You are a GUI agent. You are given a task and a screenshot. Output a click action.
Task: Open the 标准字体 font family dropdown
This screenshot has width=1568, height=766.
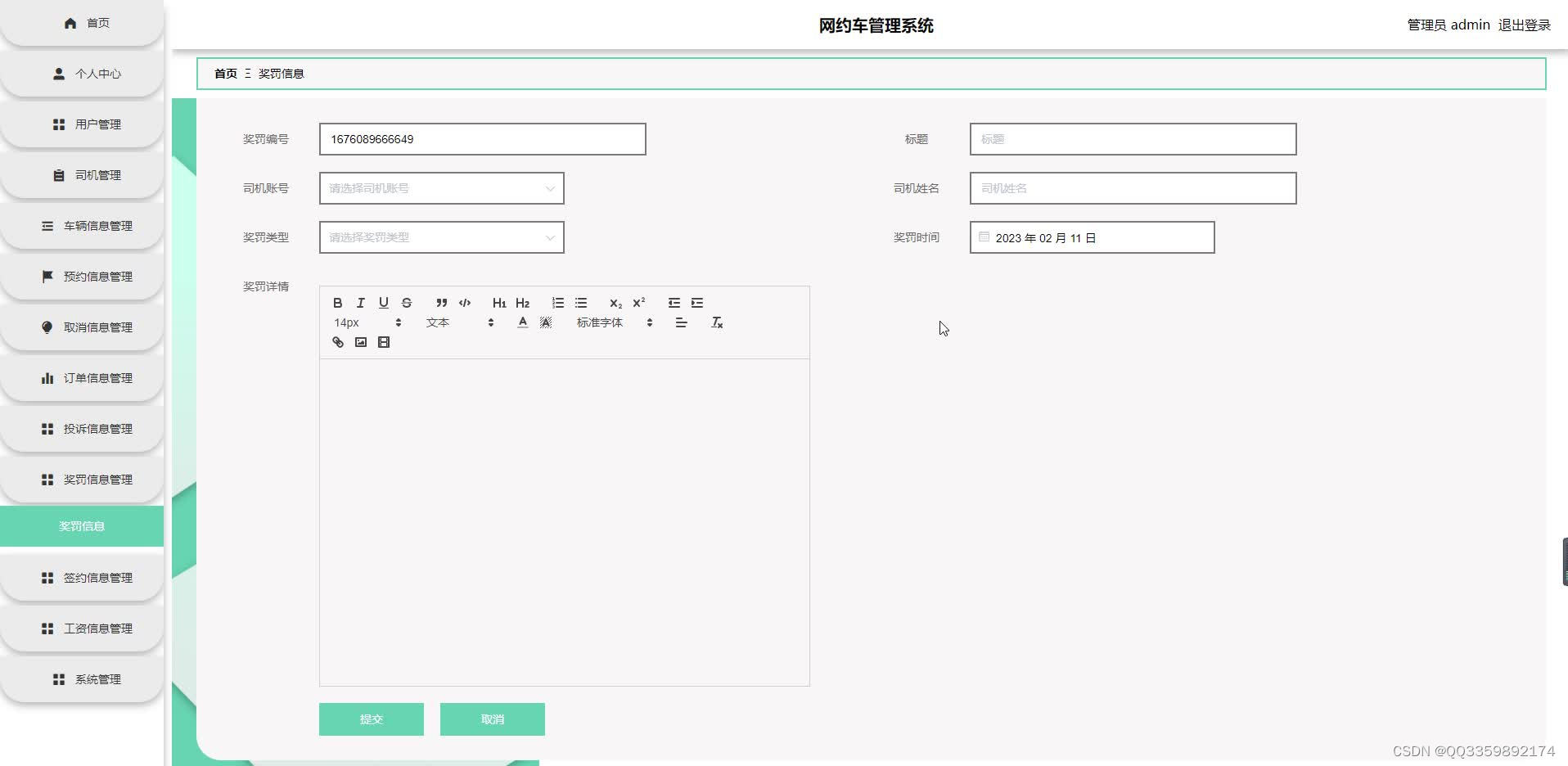click(x=615, y=322)
